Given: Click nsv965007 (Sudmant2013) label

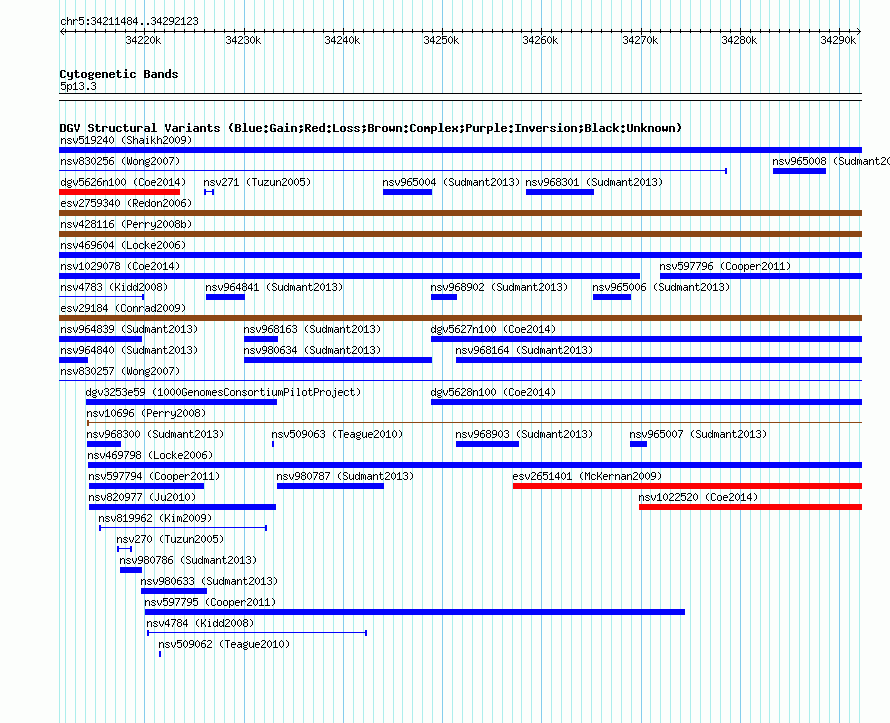Looking at the screenshot, I should point(698,434).
